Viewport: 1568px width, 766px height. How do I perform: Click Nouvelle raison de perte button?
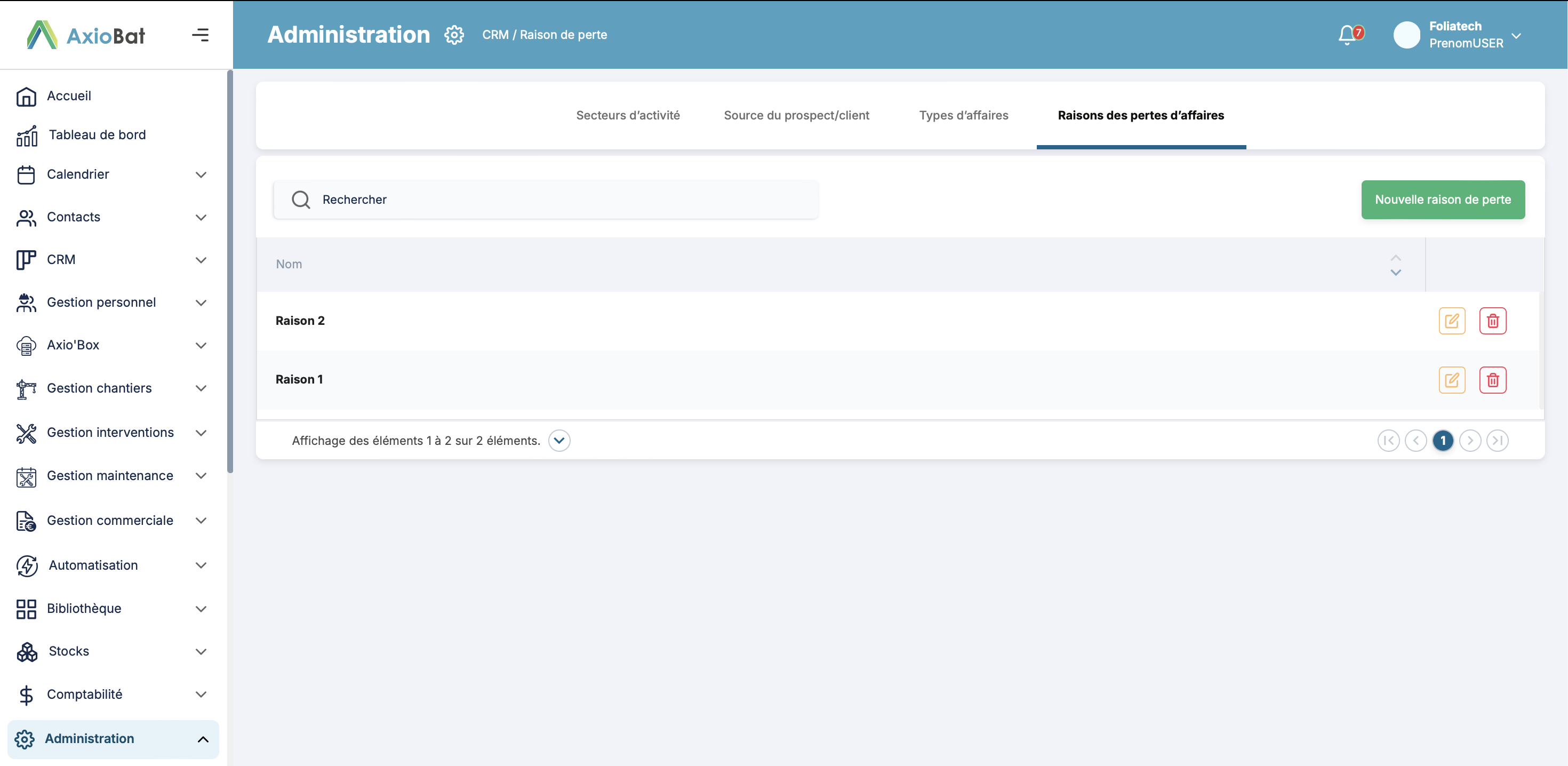(1442, 200)
